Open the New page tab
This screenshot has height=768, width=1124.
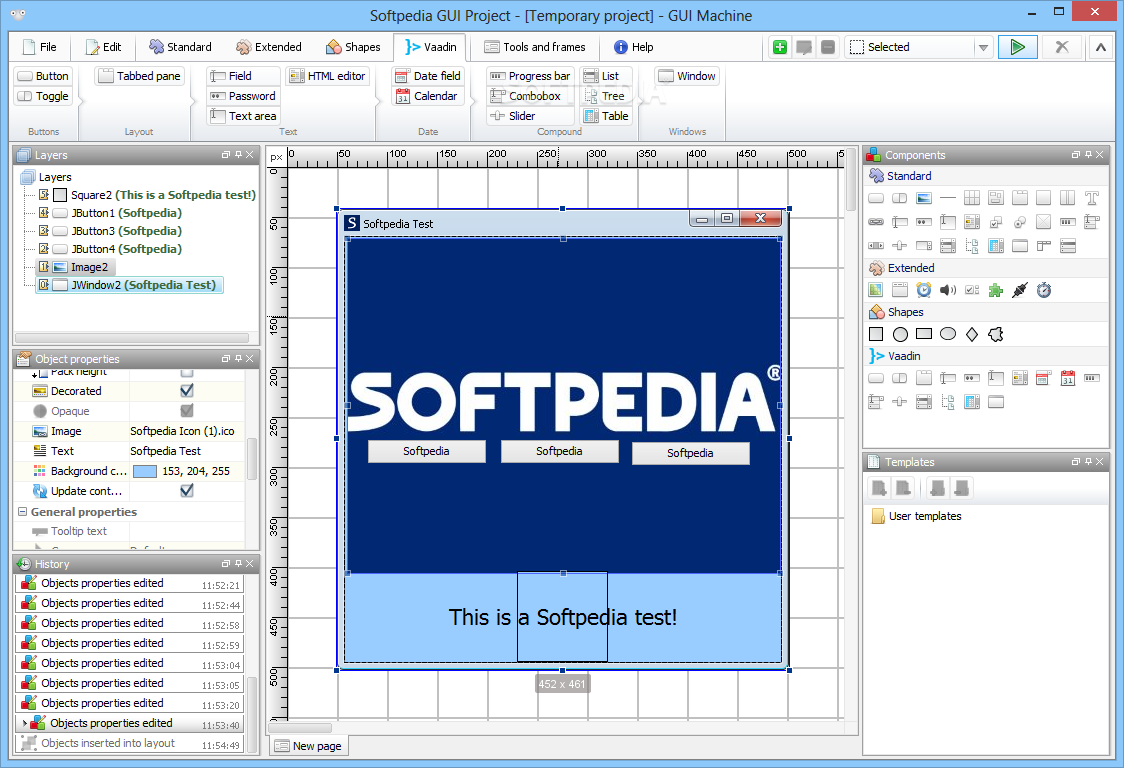(x=308, y=746)
